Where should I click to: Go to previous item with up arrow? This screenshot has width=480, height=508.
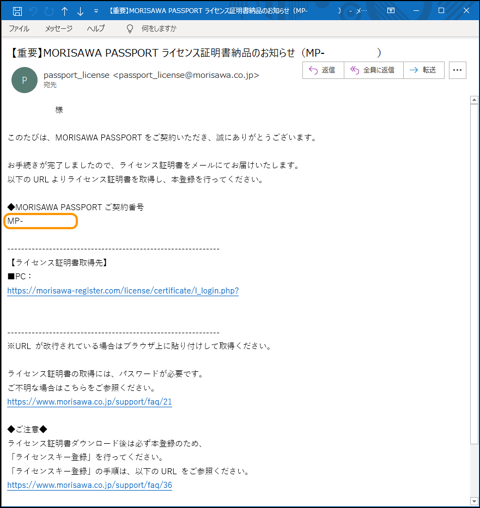tap(65, 11)
